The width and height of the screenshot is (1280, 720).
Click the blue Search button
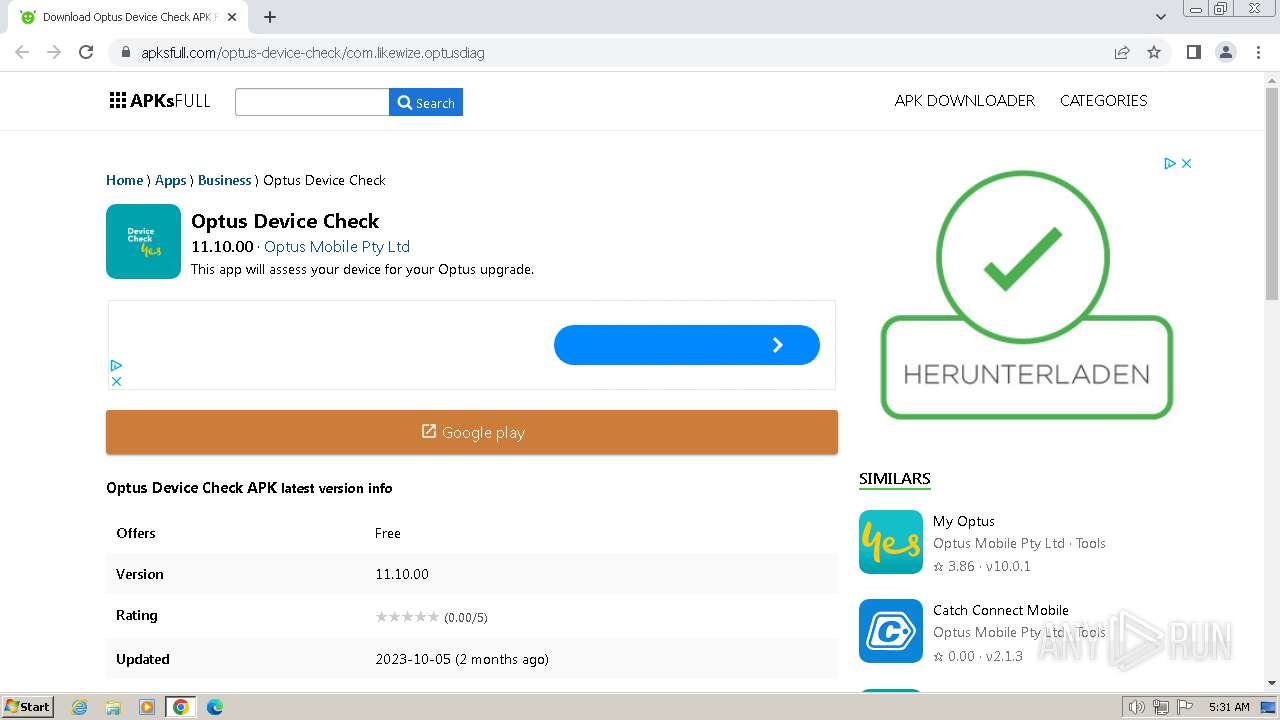[x=426, y=102]
